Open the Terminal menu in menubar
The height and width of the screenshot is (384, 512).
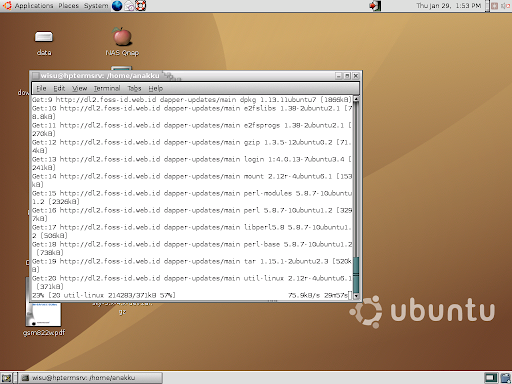107,88
